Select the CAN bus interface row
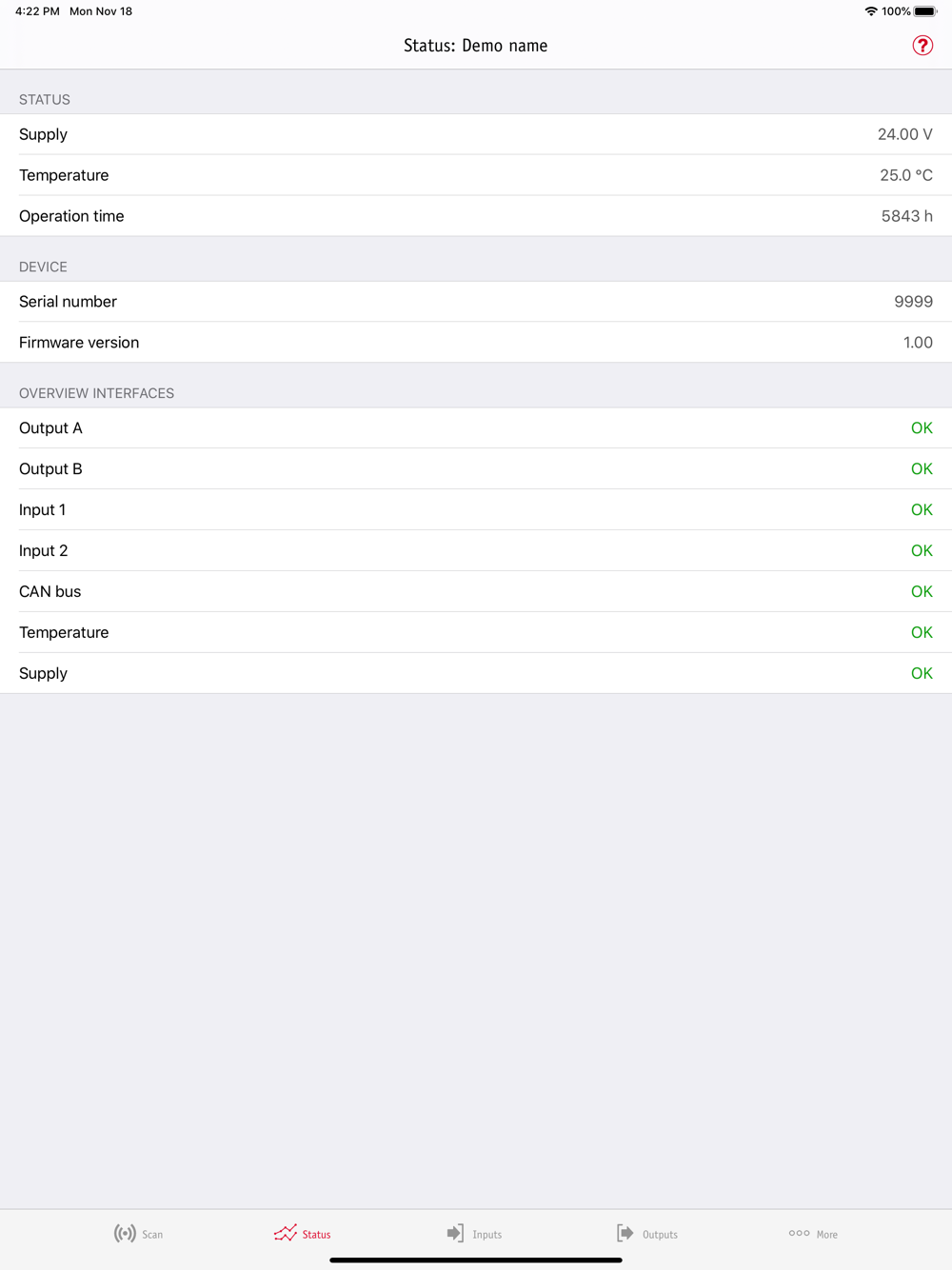Viewport: 952px width, 1270px height. [x=476, y=592]
